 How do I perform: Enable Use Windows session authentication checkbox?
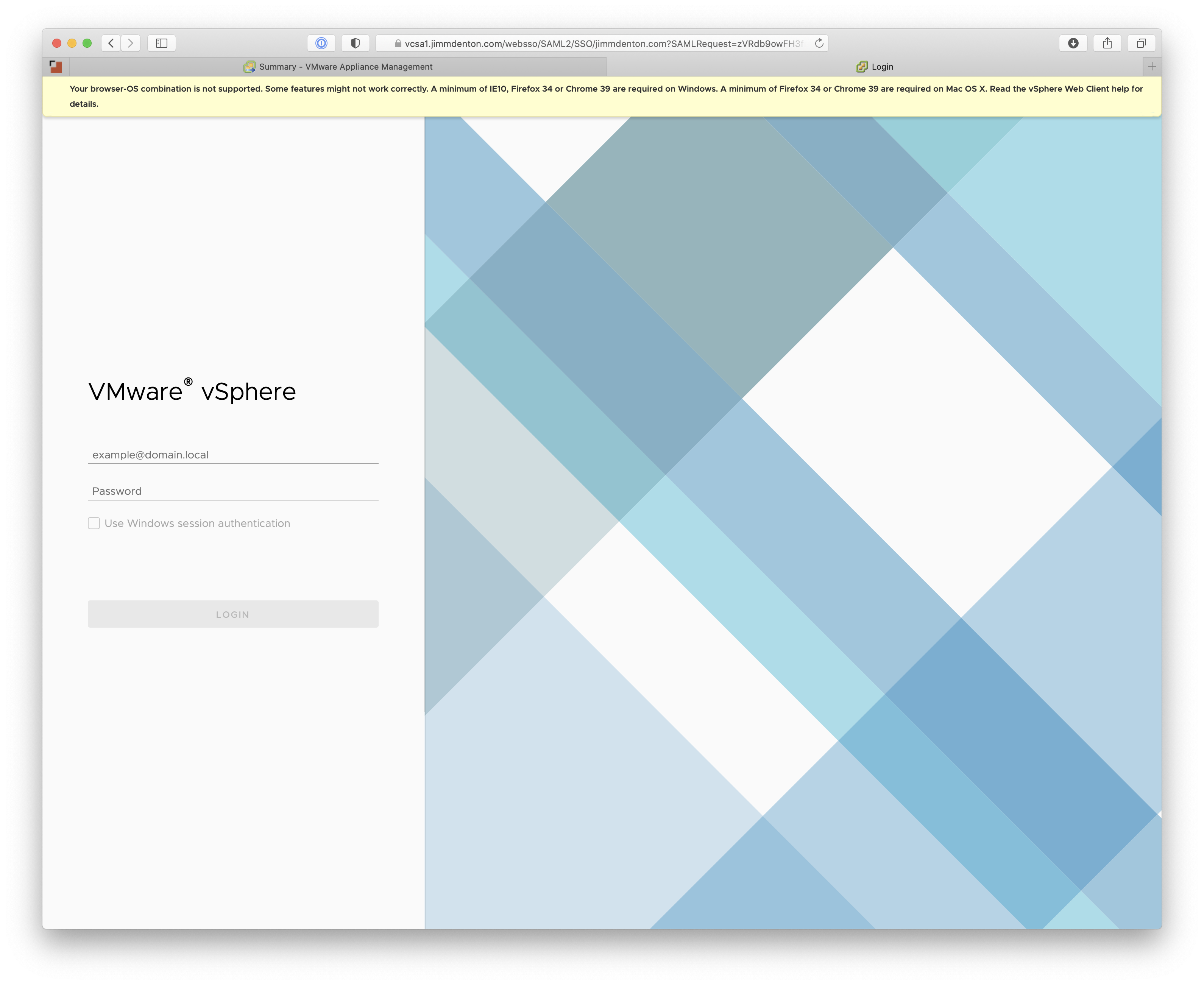coord(94,523)
